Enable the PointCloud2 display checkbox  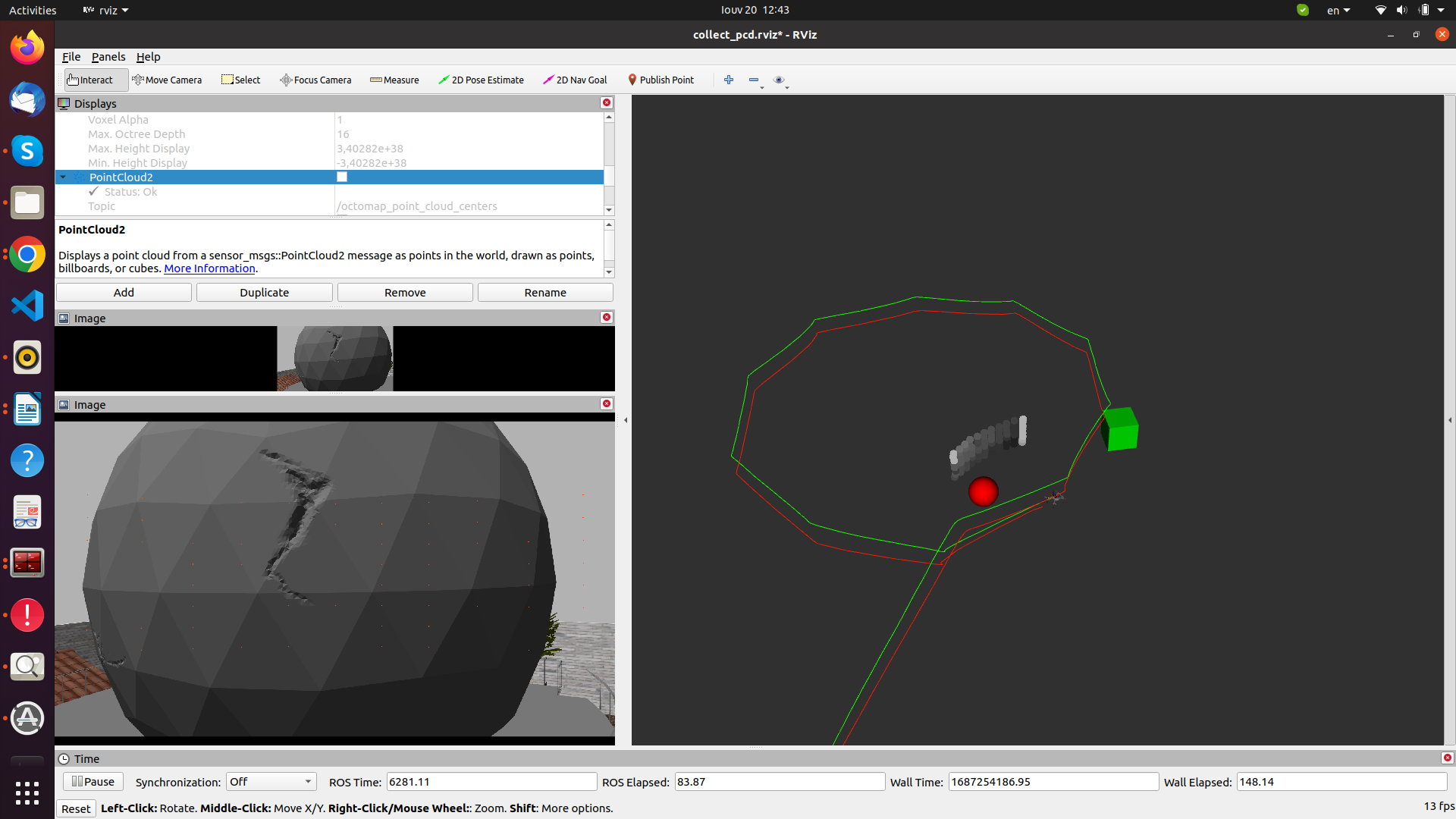342,176
